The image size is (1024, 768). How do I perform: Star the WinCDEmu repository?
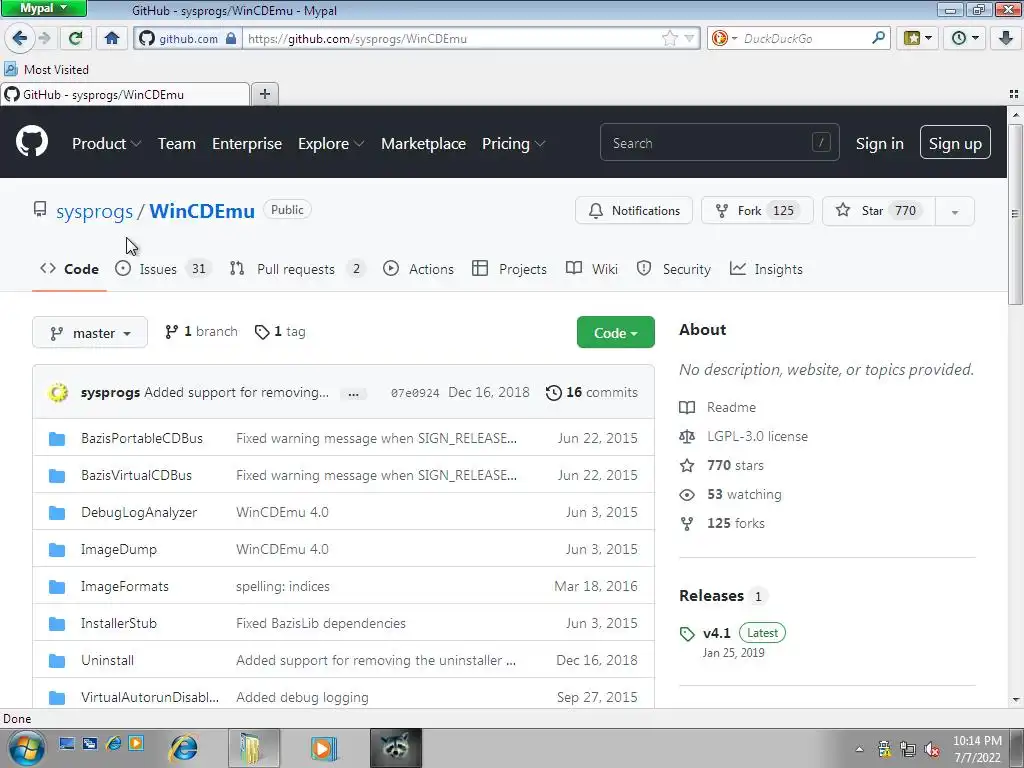pyautogui.click(x=878, y=211)
